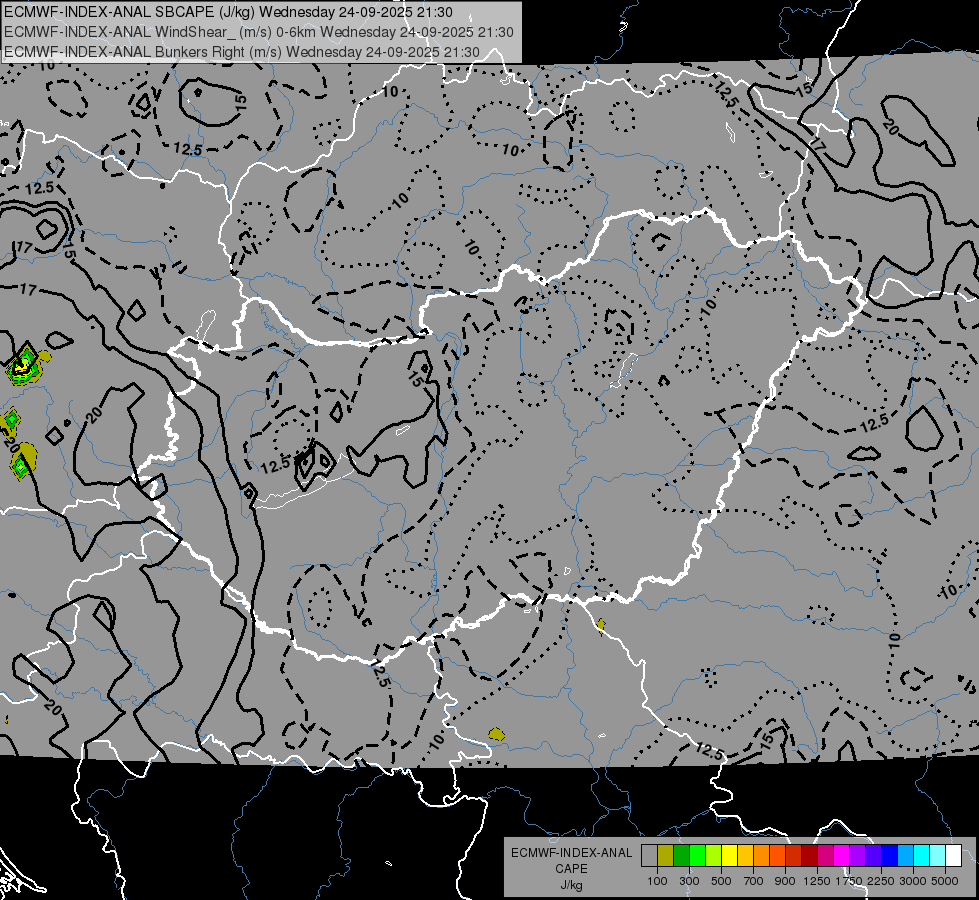The width and height of the screenshot is (979, 900).
Task: Click the 1250 value on the legend scale
Action: (x=817, y=881)
